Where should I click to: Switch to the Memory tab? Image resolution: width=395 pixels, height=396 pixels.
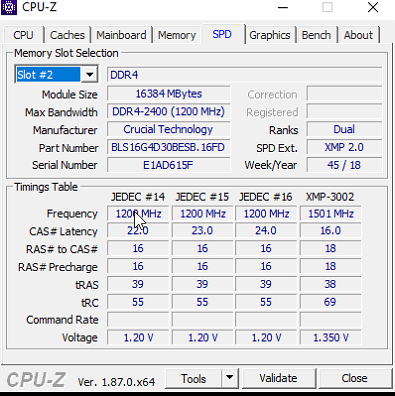(x=177, y=35)
